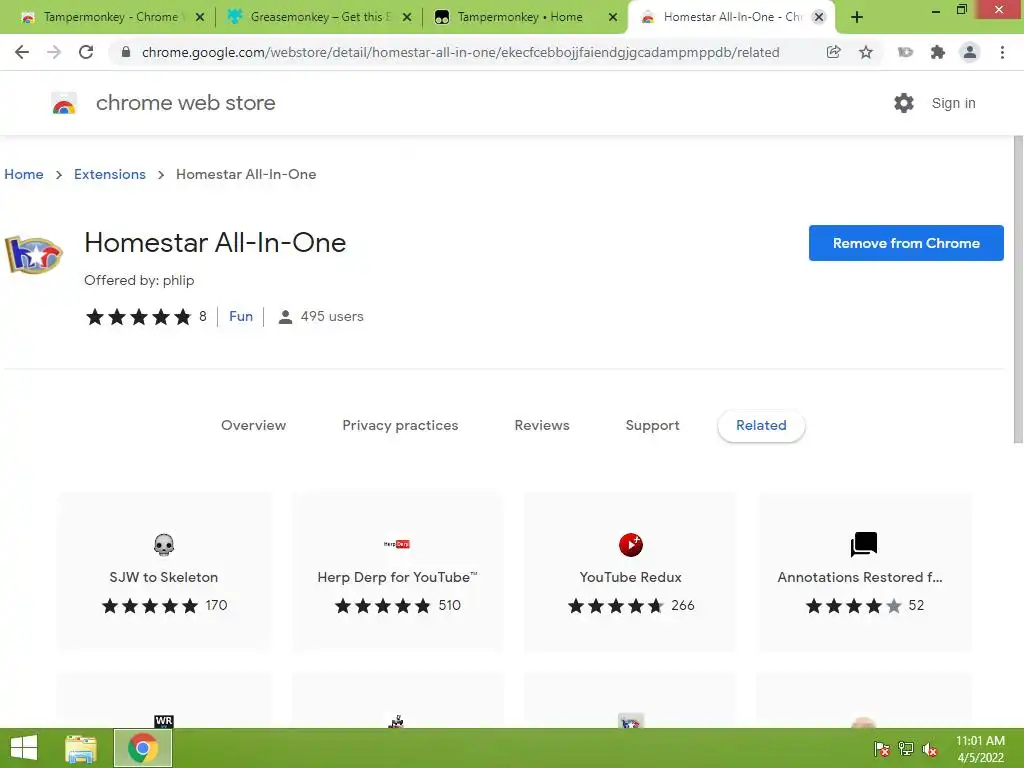Open the Reviews tab
The width and height of the screenshot is (1024, 768).
tap(542, 425)
